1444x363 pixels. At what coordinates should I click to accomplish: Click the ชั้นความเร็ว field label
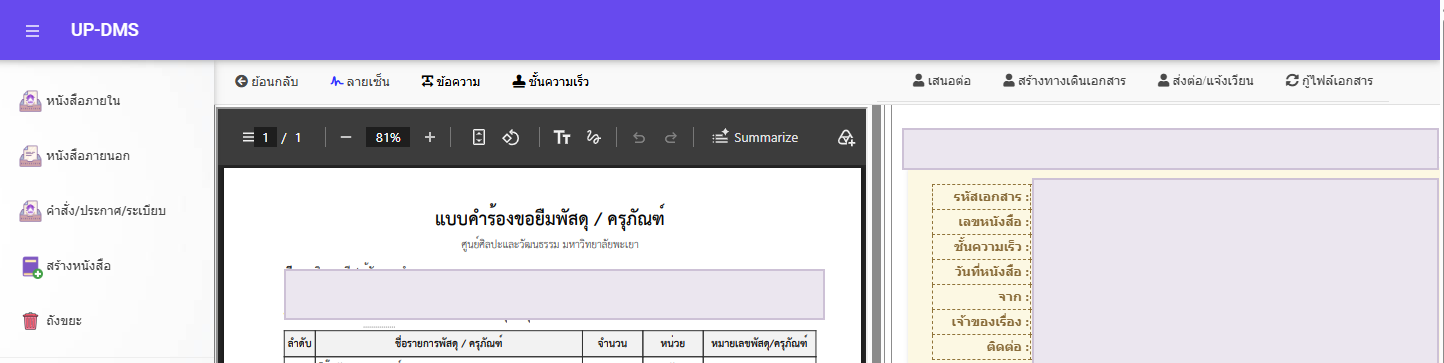(992, 246)
